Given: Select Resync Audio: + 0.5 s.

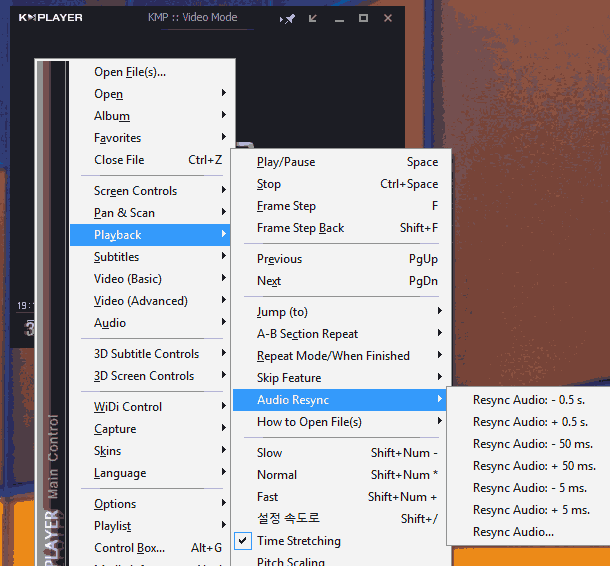Looking at the screenshot, I should 529,422.
